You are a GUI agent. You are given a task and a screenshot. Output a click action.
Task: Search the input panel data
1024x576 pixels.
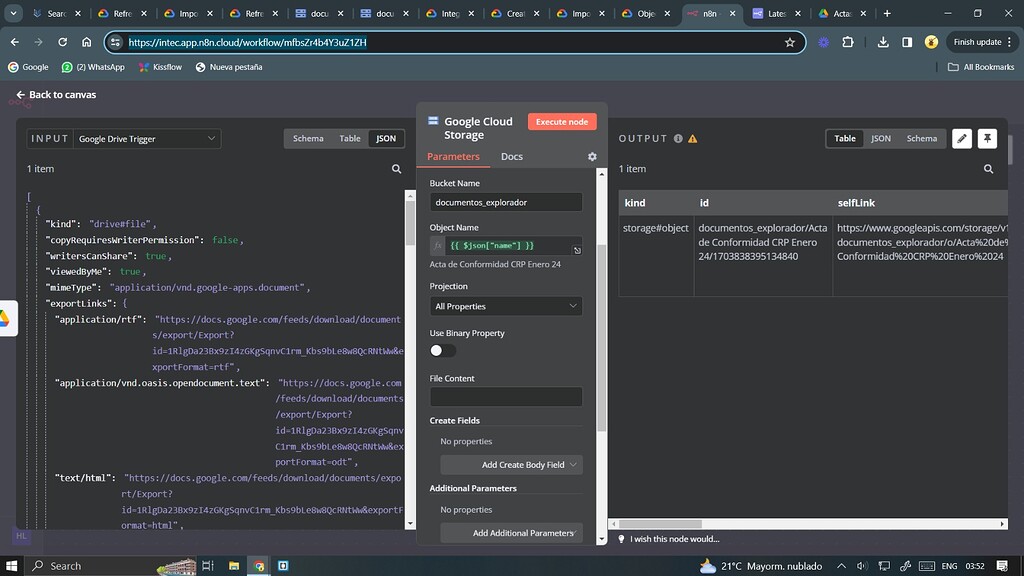[x=396, y=168]
